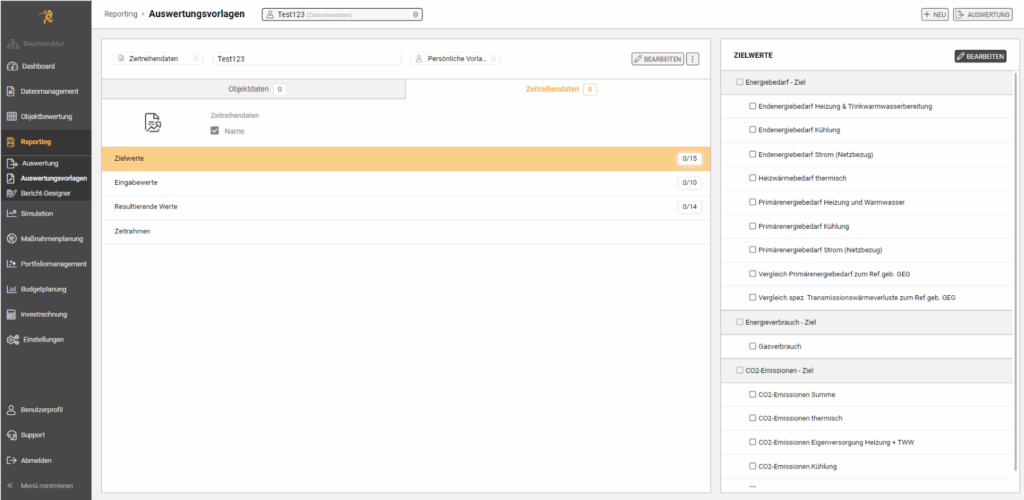Click the Benutzerprofil user icon
Viewport: 1024px width, 500px height.
point(12,410)
